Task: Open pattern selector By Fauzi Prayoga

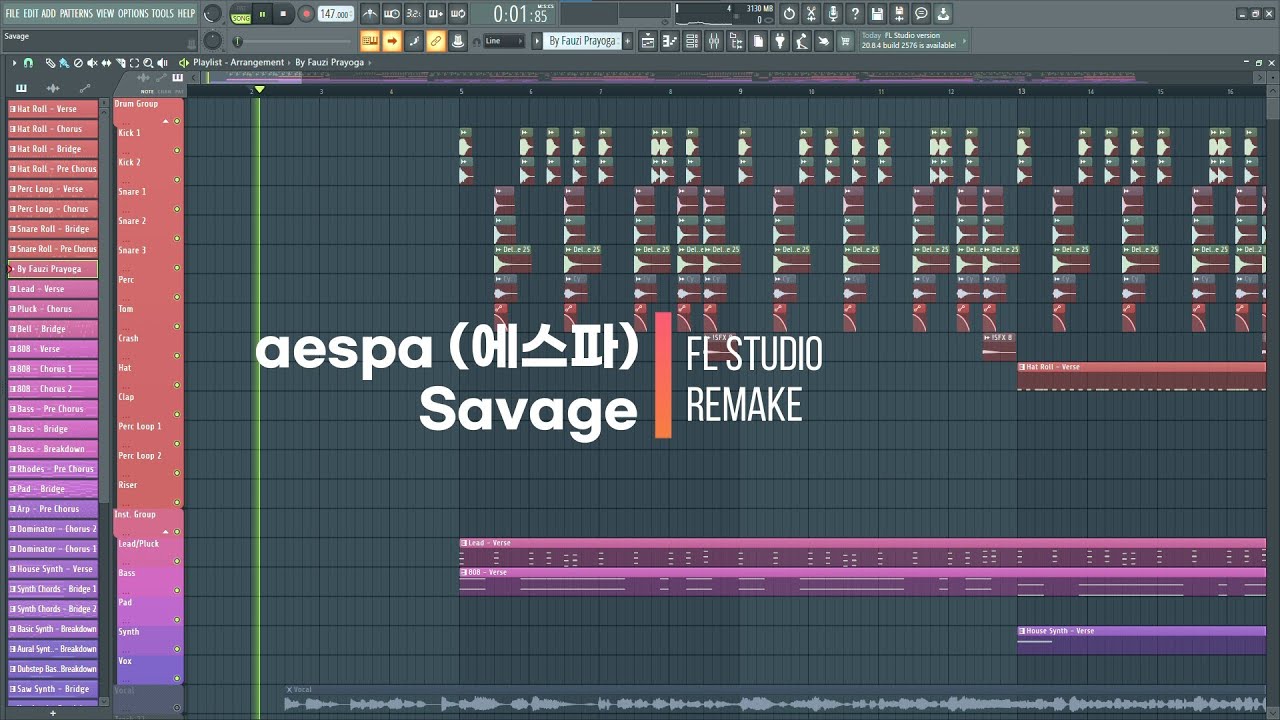Action: 584,41
